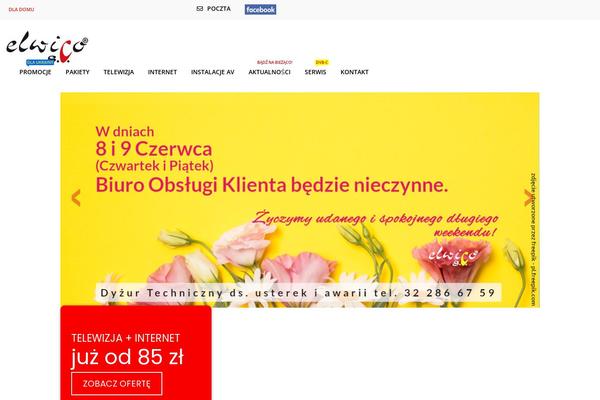The height and width of the screenshot is (400, 600).
Task: Click the 'Bądź na bieżąco' label
Action: [x=274, y=62]
